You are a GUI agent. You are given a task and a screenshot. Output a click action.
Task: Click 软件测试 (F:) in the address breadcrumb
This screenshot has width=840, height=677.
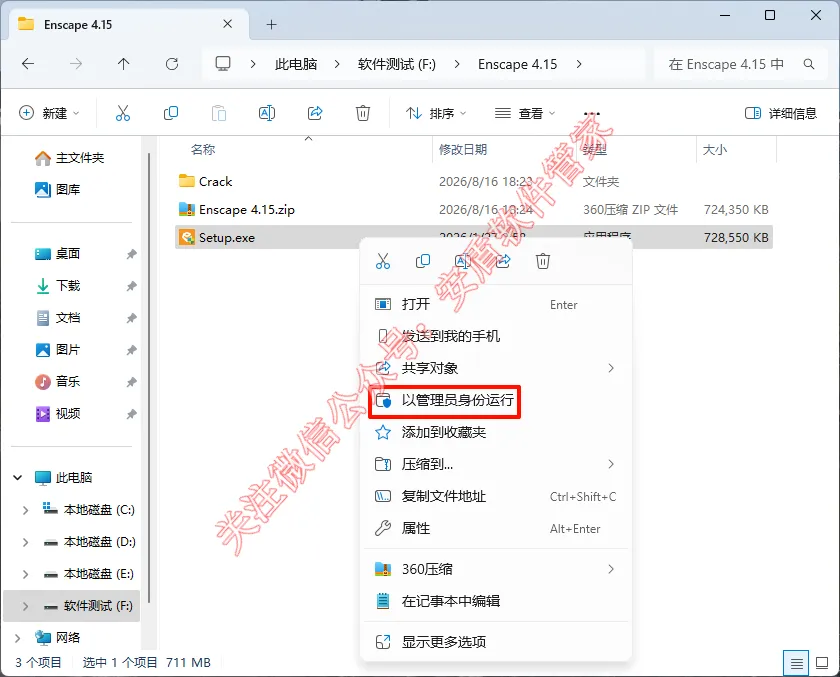pos(396,64)
